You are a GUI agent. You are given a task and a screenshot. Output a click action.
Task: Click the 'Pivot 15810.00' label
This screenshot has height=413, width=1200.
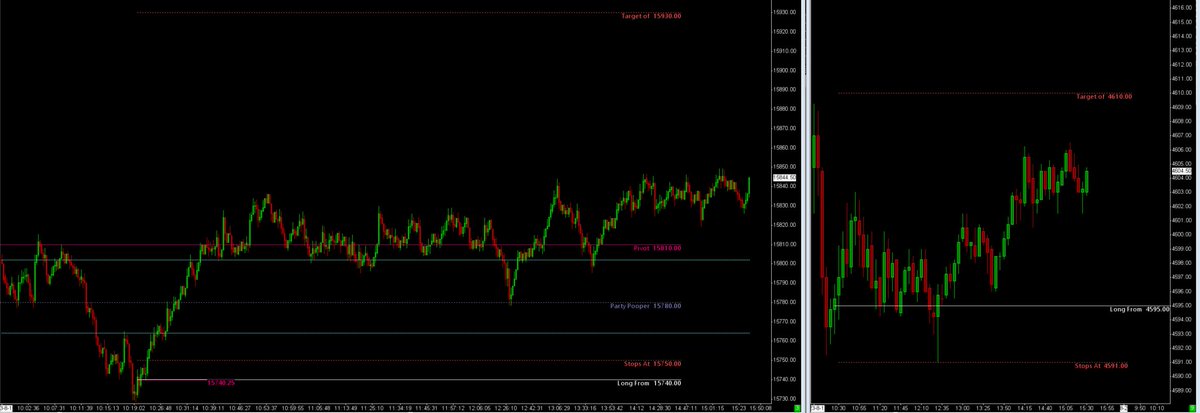pos(657,247)
